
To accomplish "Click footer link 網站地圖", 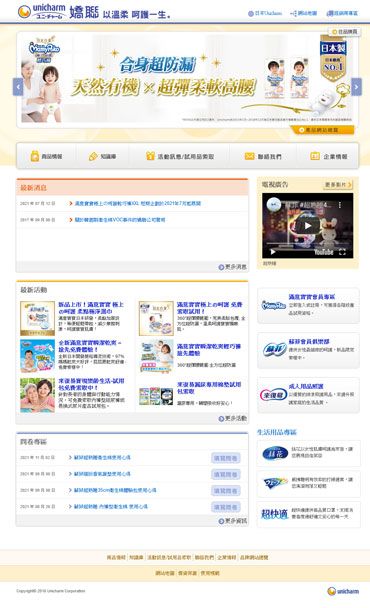I will 165,573.
